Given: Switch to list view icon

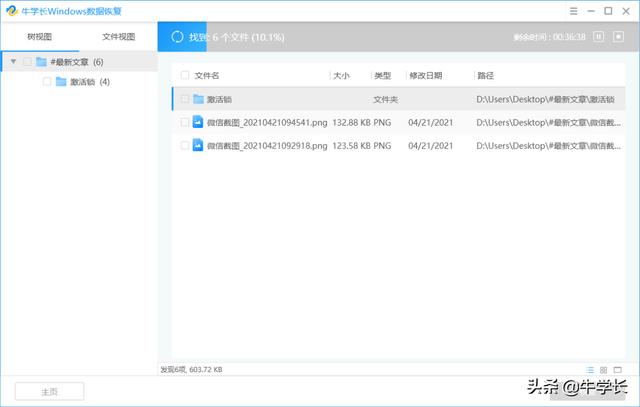Looking at the screenshot, I should [590, 370].
